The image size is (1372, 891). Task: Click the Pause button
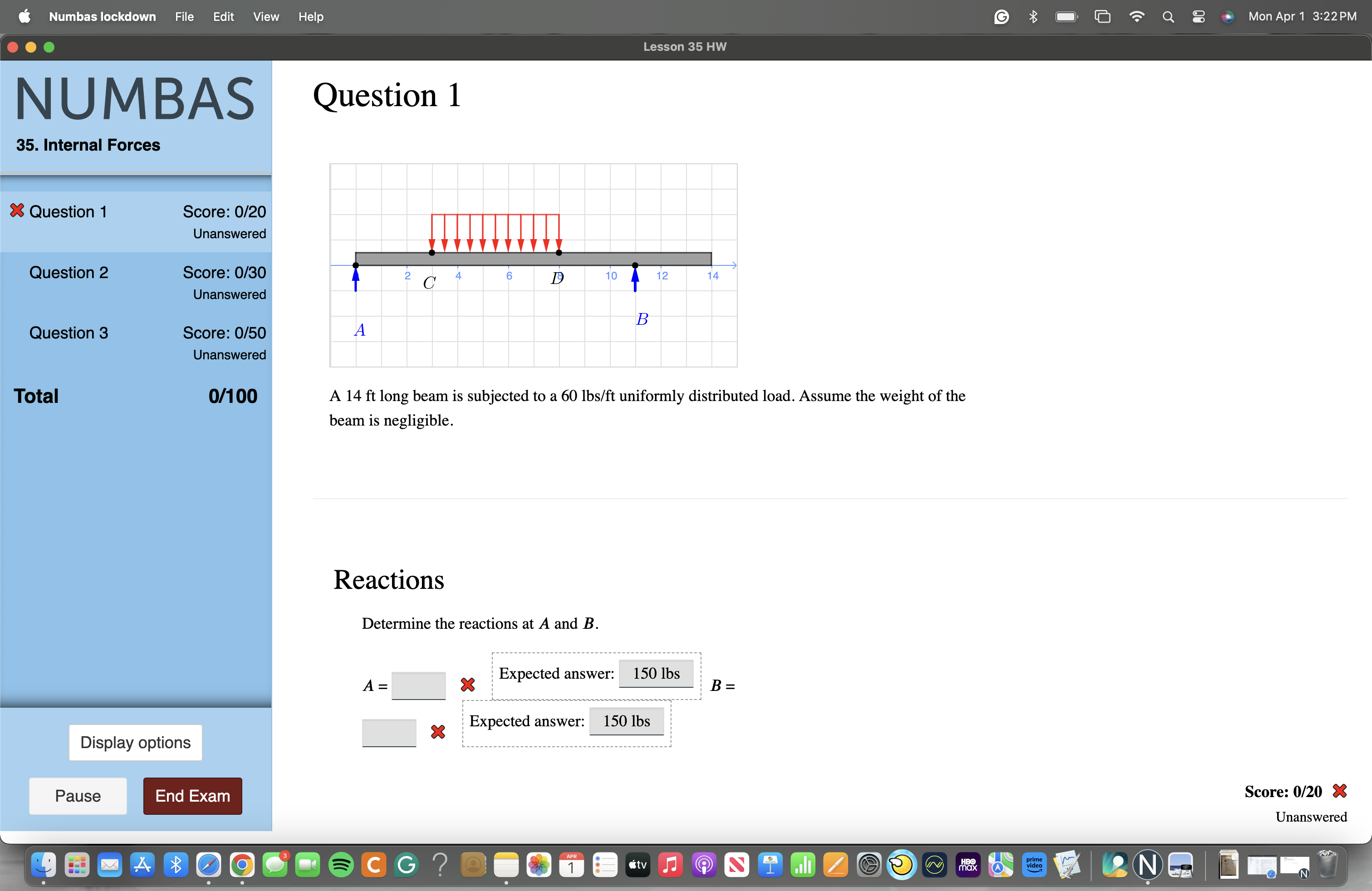coord(78,796)
